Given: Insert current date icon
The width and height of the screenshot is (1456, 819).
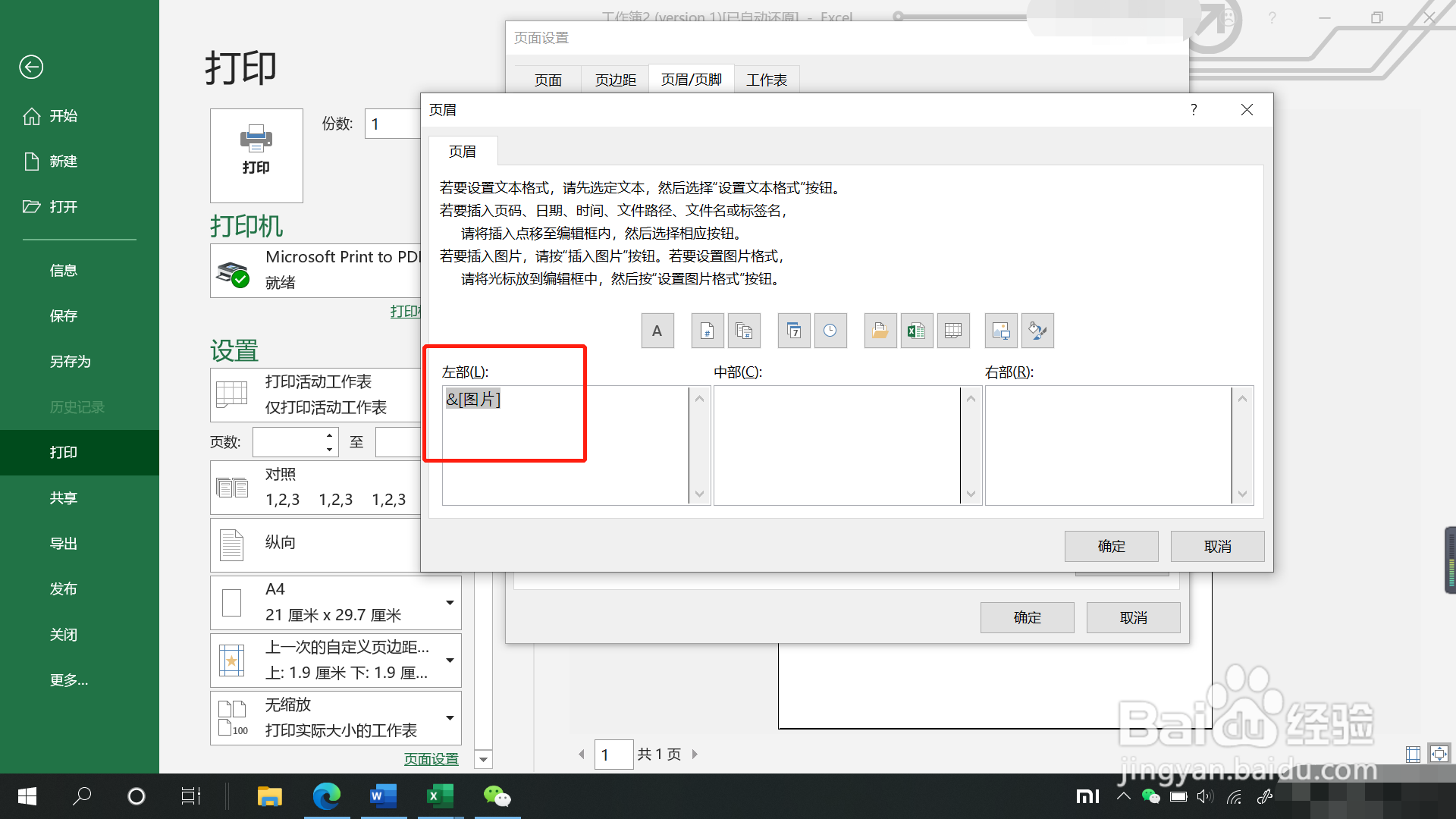Looking at the screenshot, I should coord(794,331).
